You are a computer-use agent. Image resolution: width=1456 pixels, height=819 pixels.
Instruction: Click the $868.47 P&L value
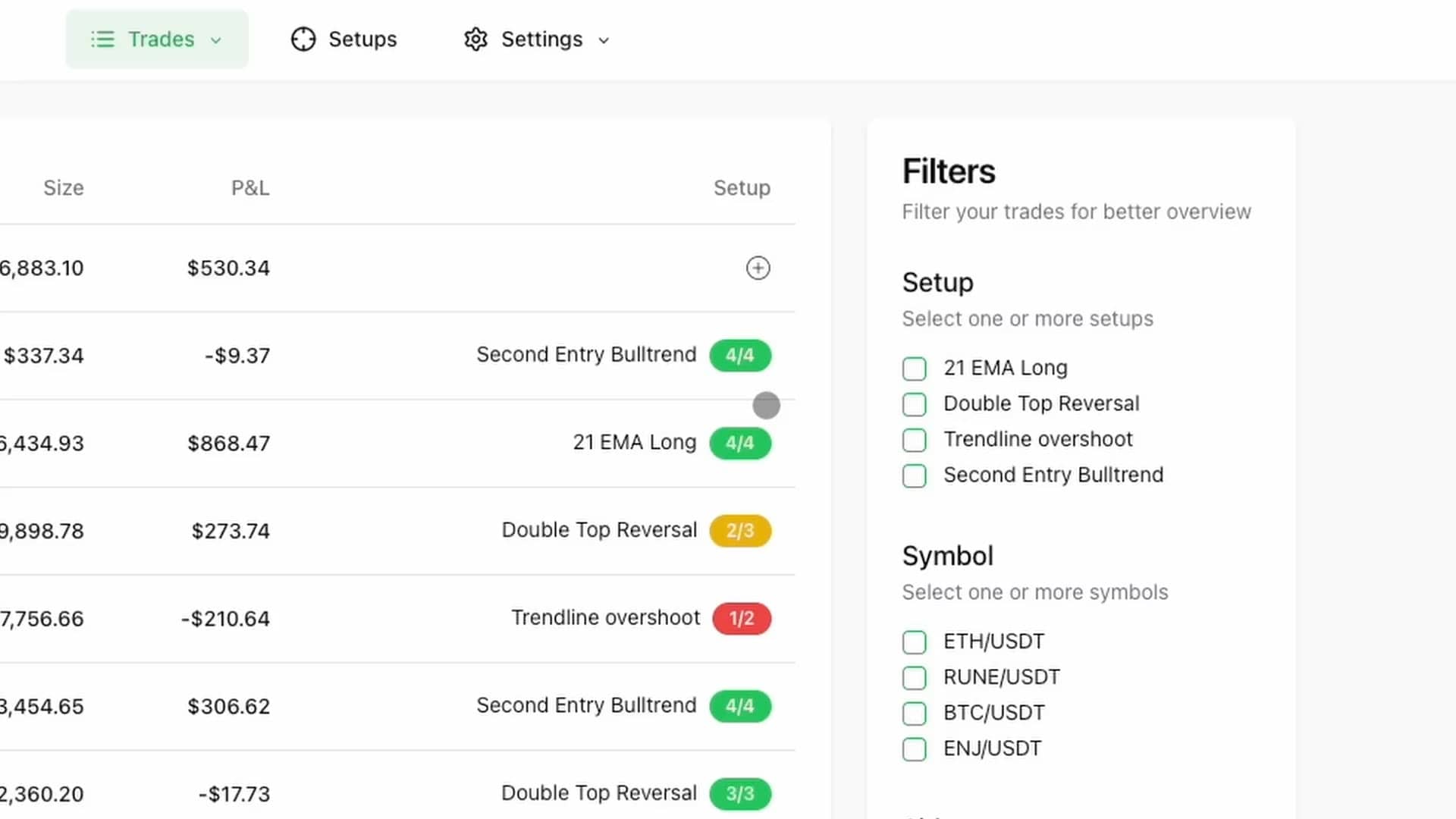click(228, 443)
